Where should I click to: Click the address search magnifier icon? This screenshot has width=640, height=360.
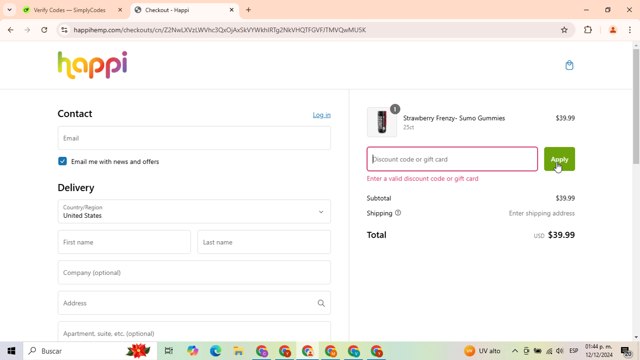321,303
